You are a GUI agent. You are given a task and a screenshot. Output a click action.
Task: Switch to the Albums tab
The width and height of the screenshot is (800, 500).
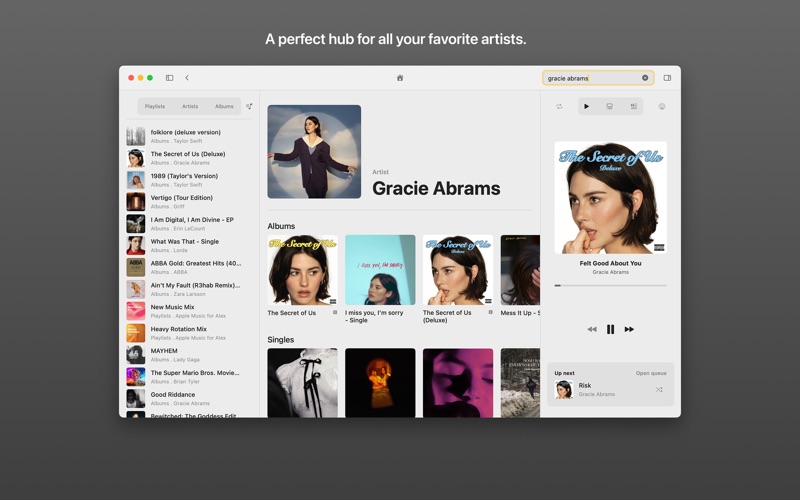tap(224, 107)
